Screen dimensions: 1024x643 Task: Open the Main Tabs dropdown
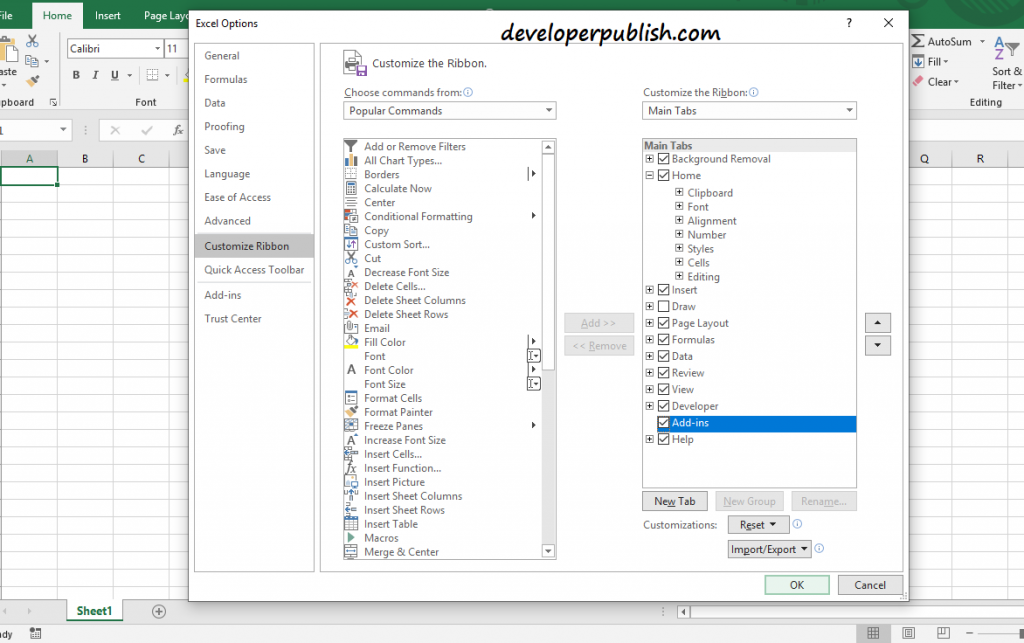749,110
